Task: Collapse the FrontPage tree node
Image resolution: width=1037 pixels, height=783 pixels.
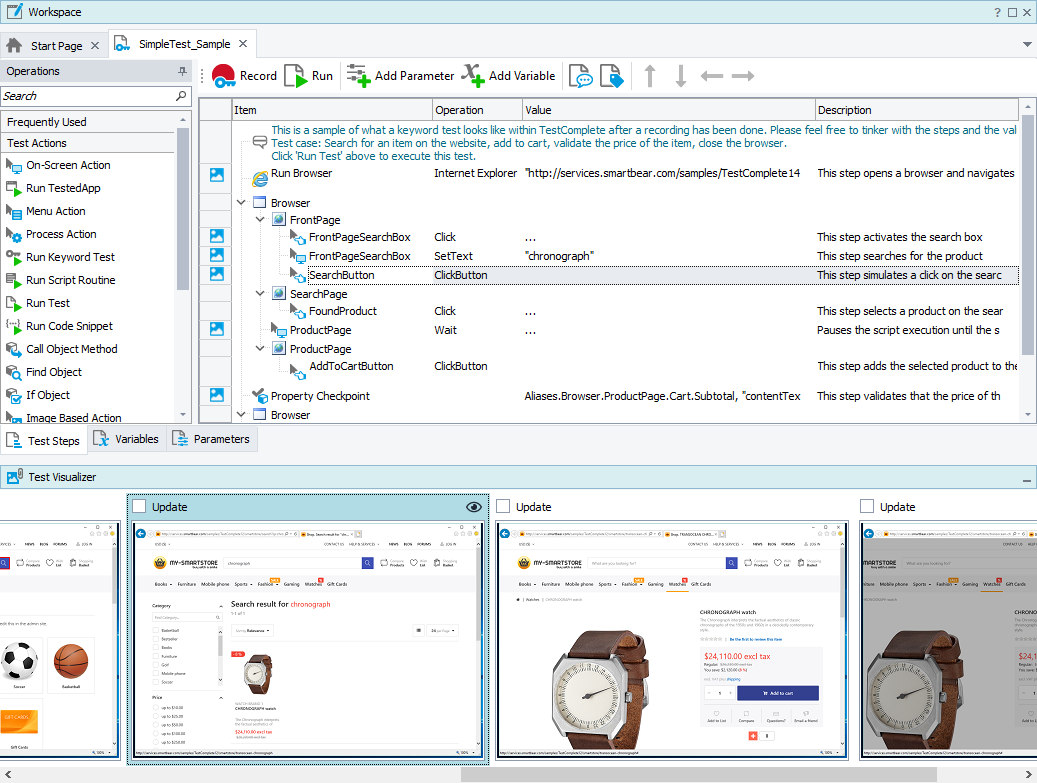Action: [x=260, y=220]
